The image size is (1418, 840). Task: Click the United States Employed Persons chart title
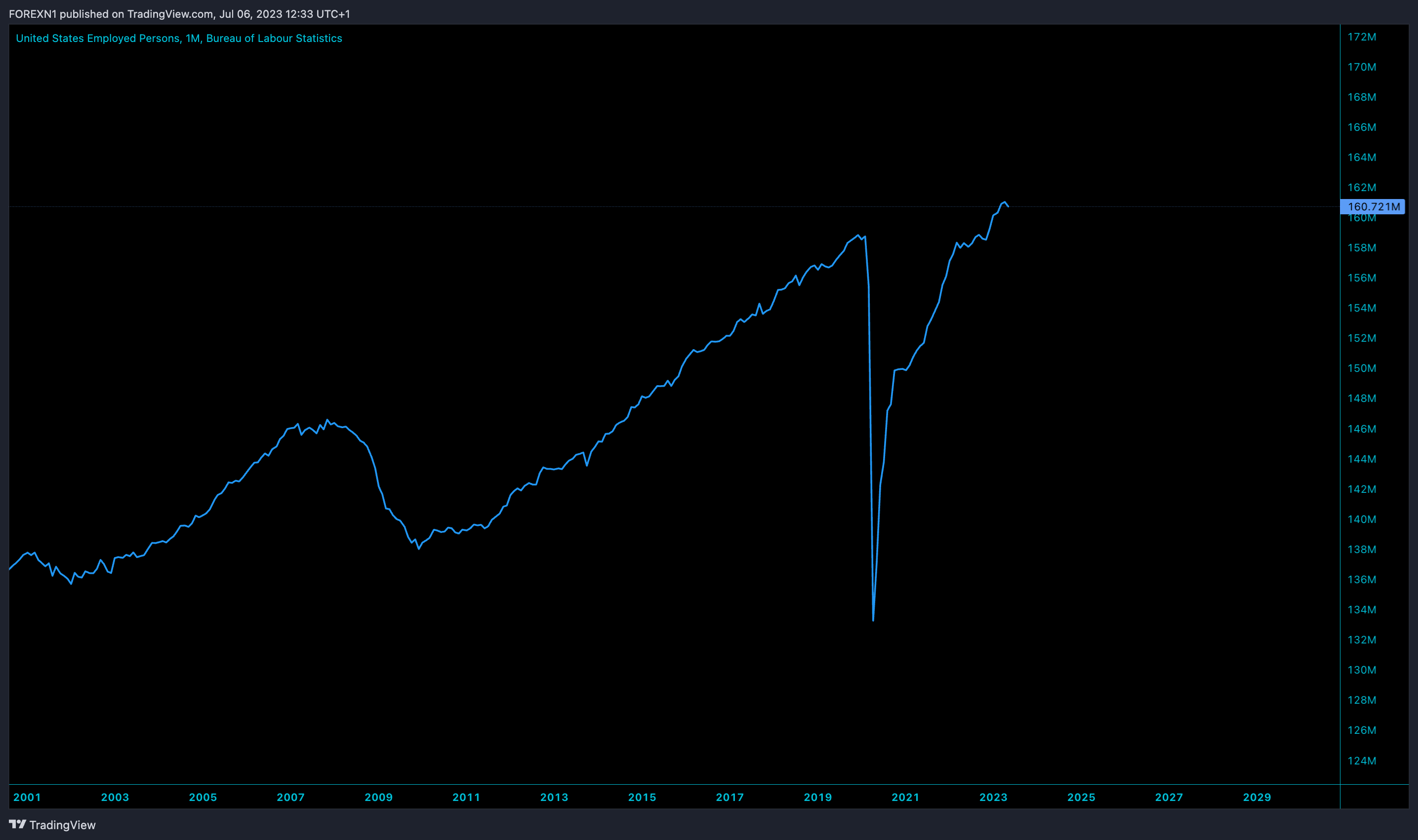[179, 38]
